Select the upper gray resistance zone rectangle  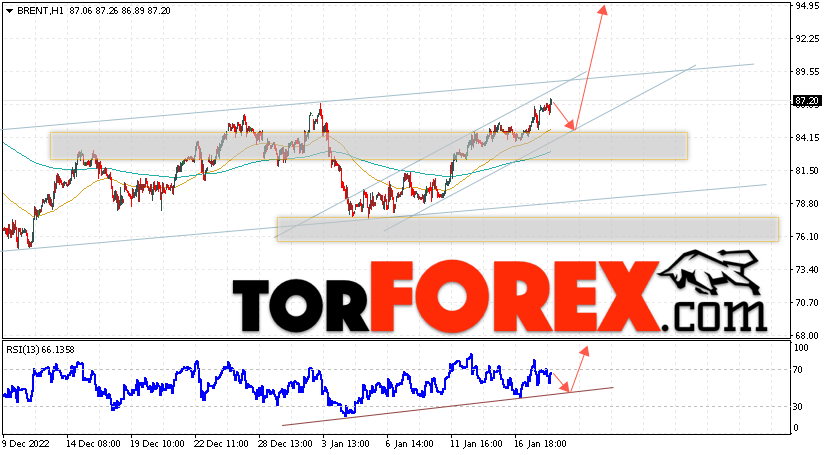pyautogui.click(x=369, y=146)
